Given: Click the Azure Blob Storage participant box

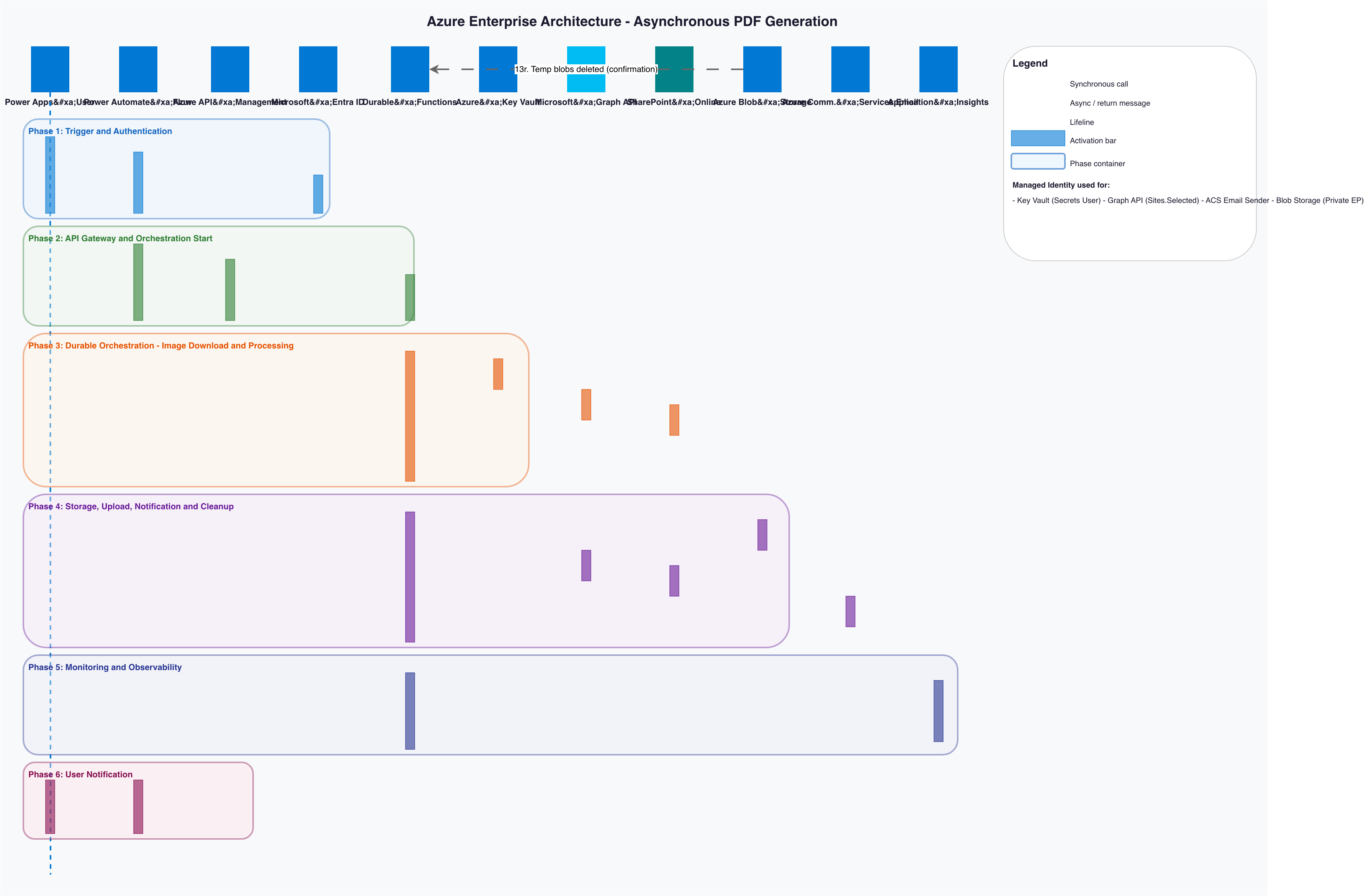Looking at the screenshot, I should tap(762, 69).
